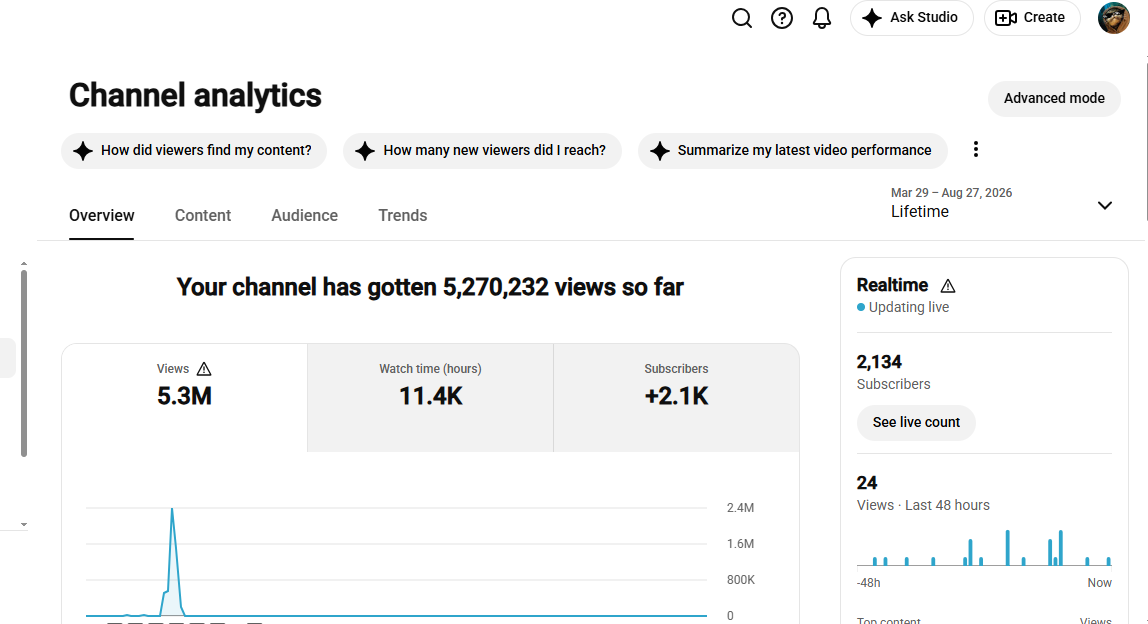Click the 2.4M chart axis label
This screenshot has width=1148, height=624.
[740, 508]
